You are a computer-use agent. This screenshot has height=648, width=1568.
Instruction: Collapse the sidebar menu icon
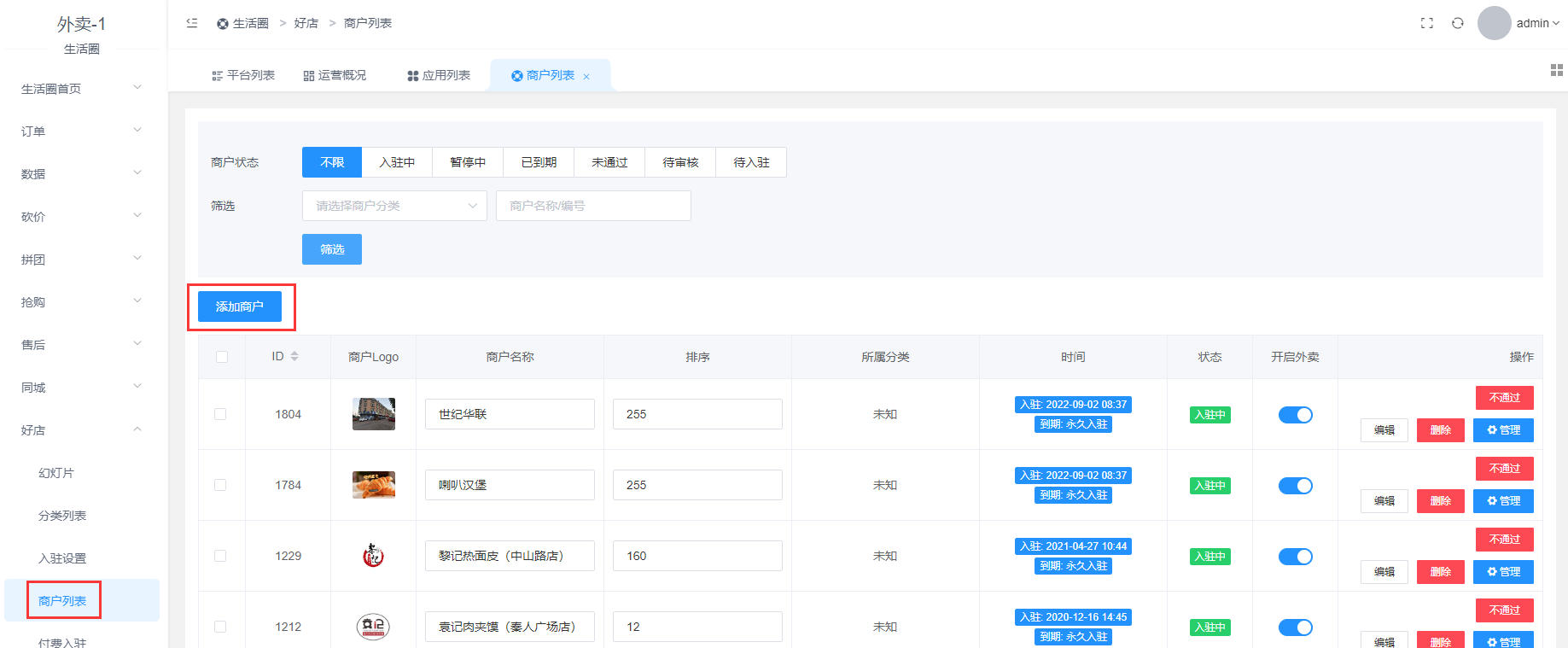point(192,23)
